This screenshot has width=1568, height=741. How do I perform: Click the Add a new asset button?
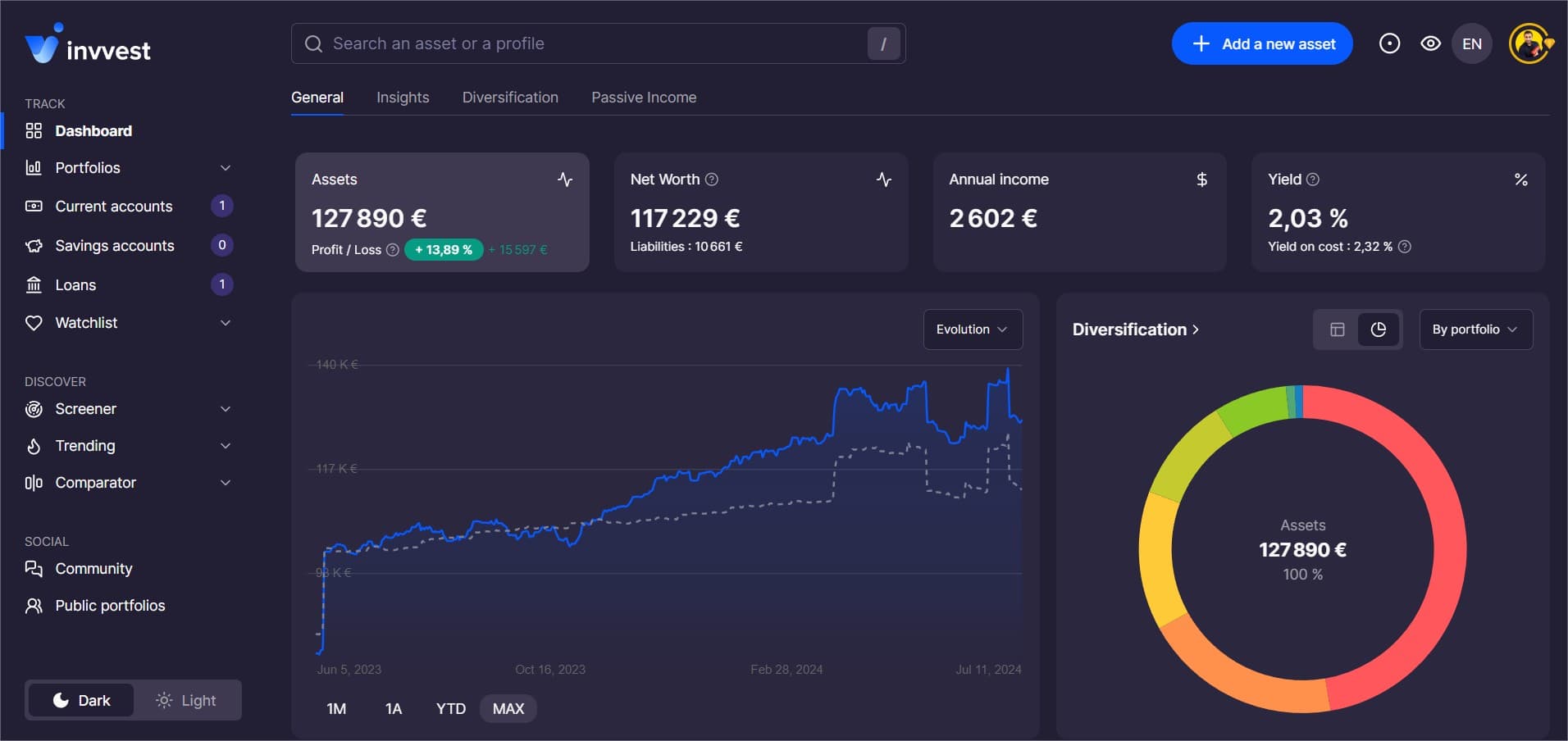pos(1261,43)
